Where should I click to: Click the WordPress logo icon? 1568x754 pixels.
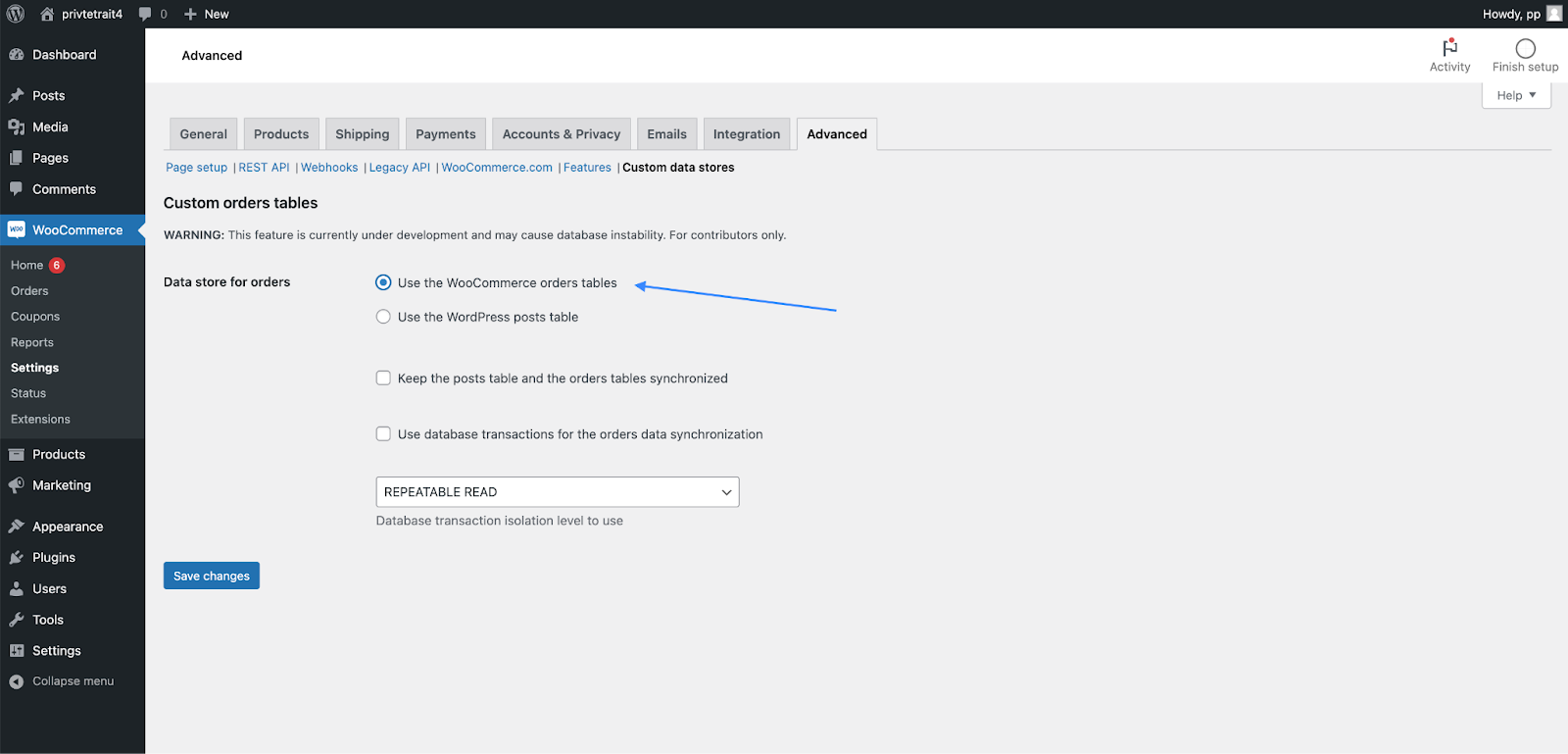coord(16,14)
